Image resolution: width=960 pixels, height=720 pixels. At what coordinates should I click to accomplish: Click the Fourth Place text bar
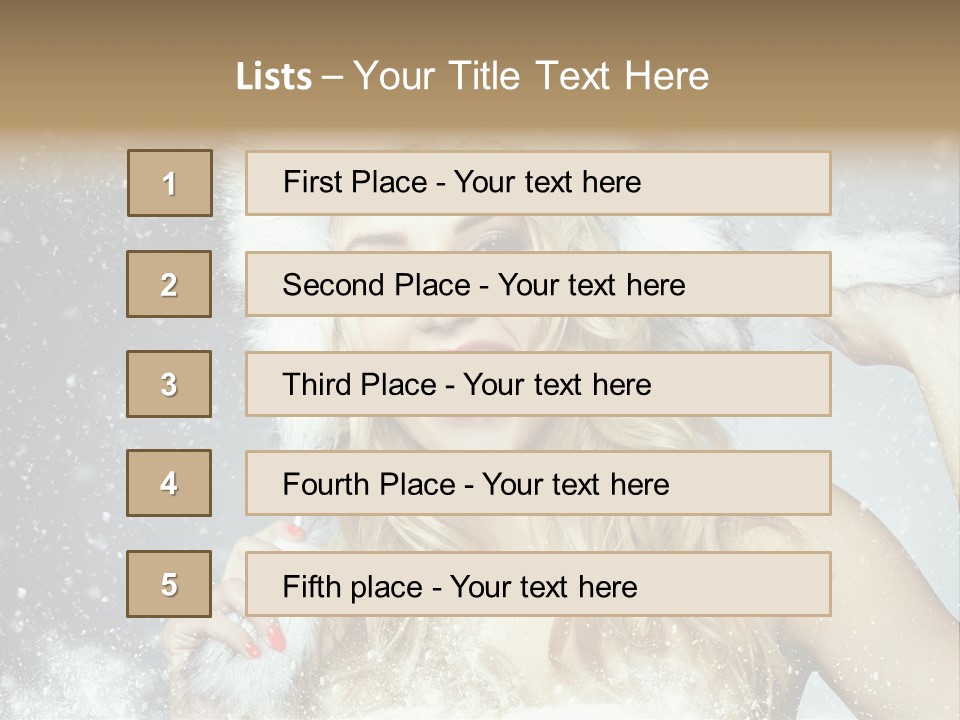(538, 483)
